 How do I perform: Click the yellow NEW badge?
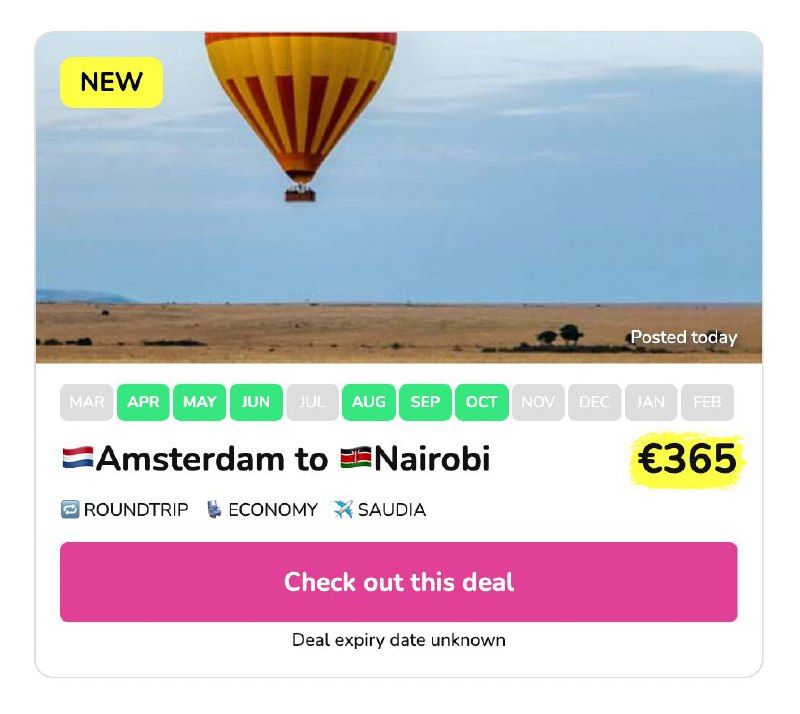pos(112,82)
